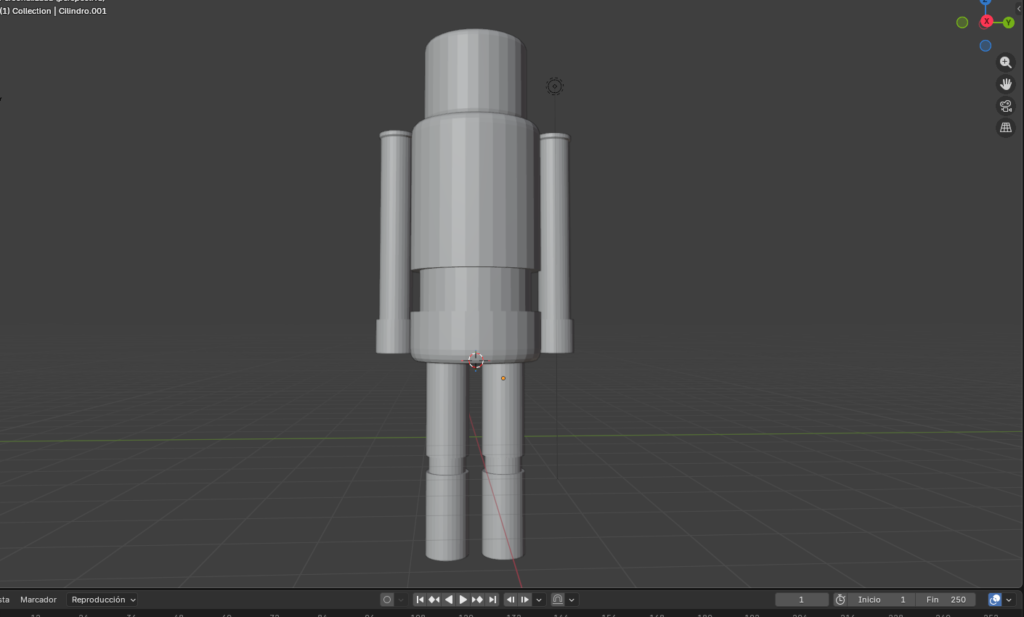Click the hand pan view button
The image size is (1024, 617).
pos(1006,84)
